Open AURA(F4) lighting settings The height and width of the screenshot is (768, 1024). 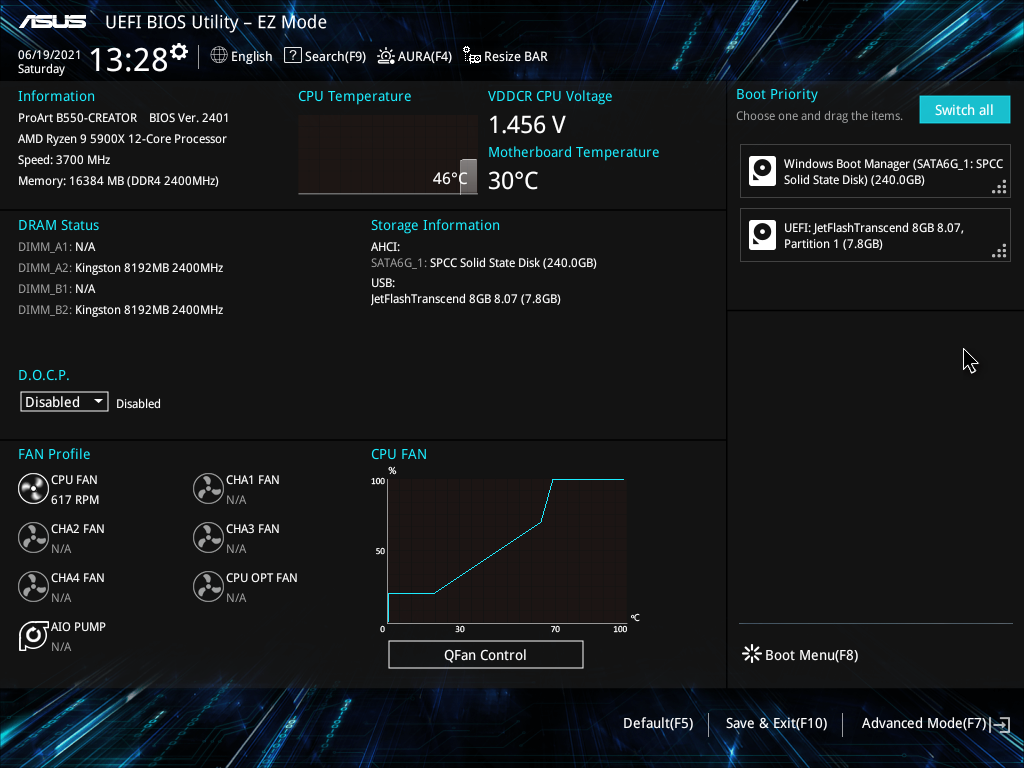pyautogui.click(x=414, y=56)
